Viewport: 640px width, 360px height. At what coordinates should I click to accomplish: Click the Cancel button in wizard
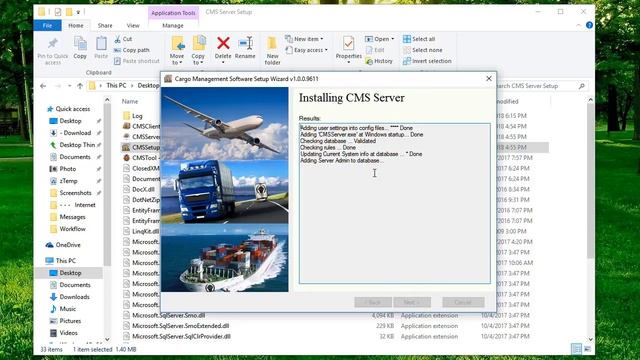tap(463, 302)
